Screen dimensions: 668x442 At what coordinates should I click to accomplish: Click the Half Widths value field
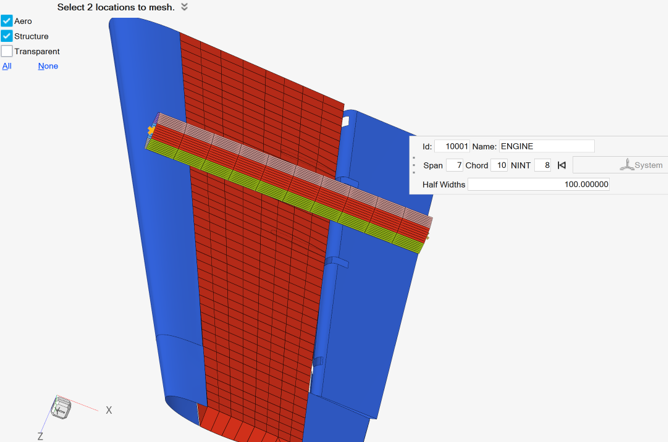(539, 184)
